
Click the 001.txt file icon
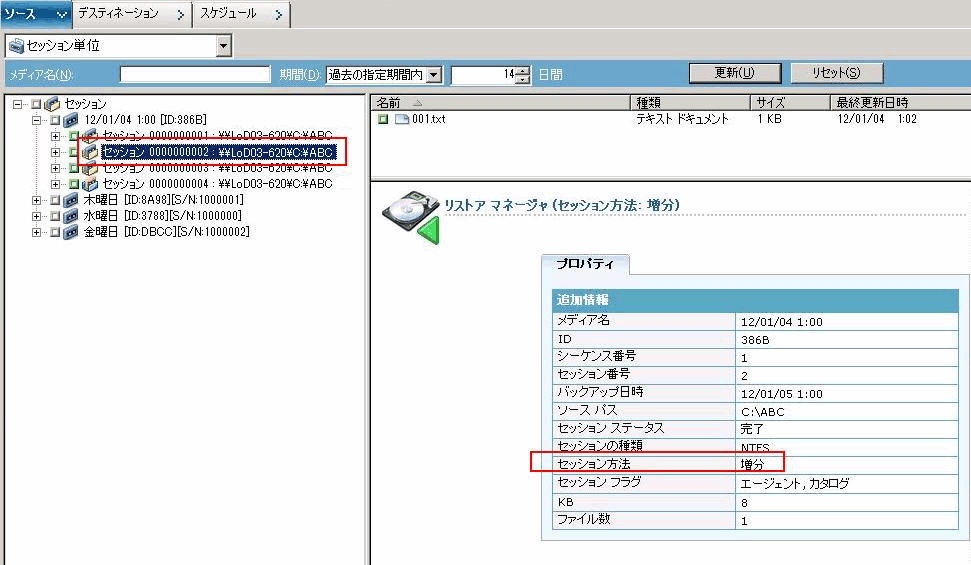(x=402, y=119)
